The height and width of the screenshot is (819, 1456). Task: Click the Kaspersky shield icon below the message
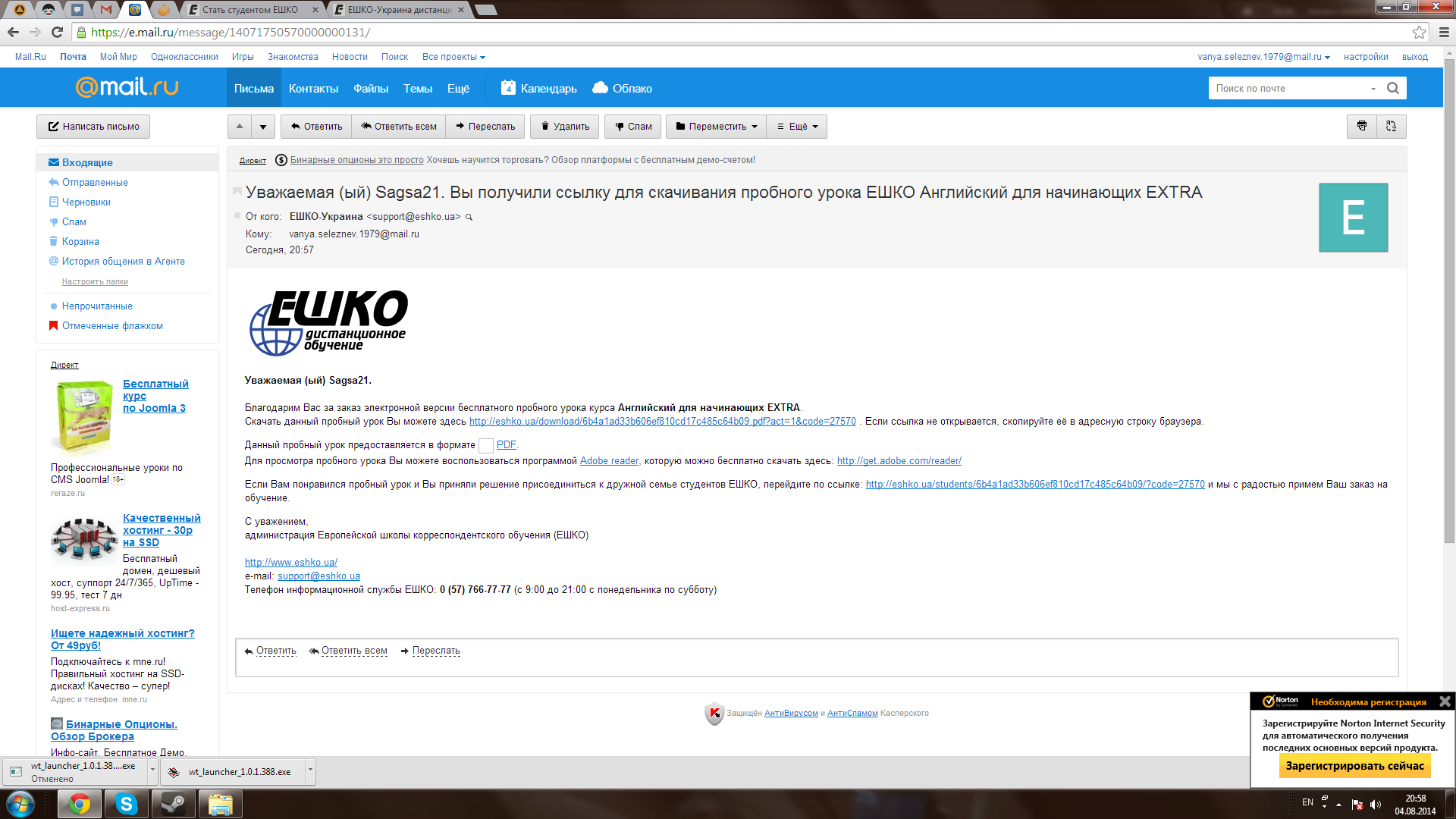[714, 714]
